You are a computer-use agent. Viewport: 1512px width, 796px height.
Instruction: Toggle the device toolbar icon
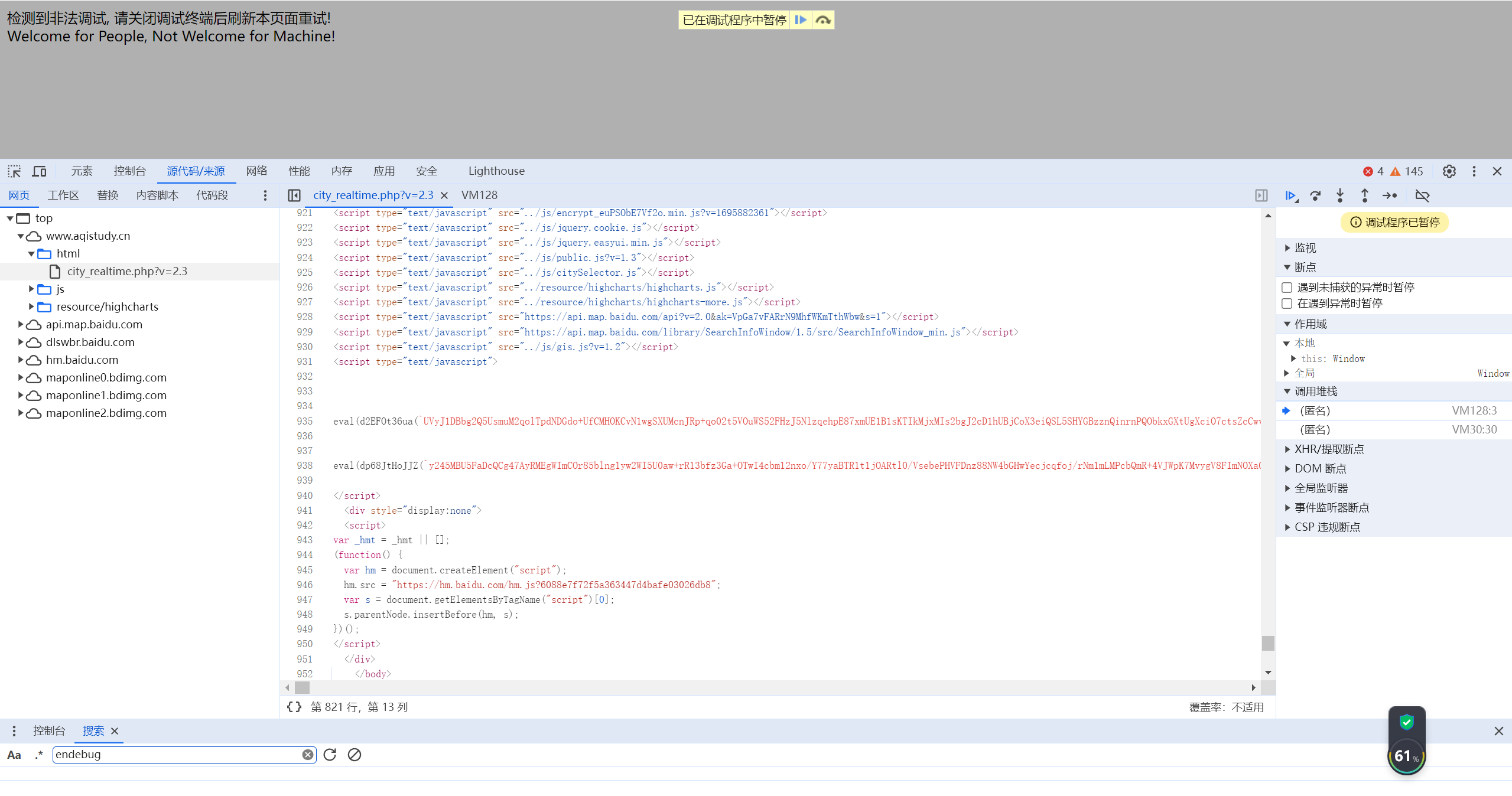point(40,171)
